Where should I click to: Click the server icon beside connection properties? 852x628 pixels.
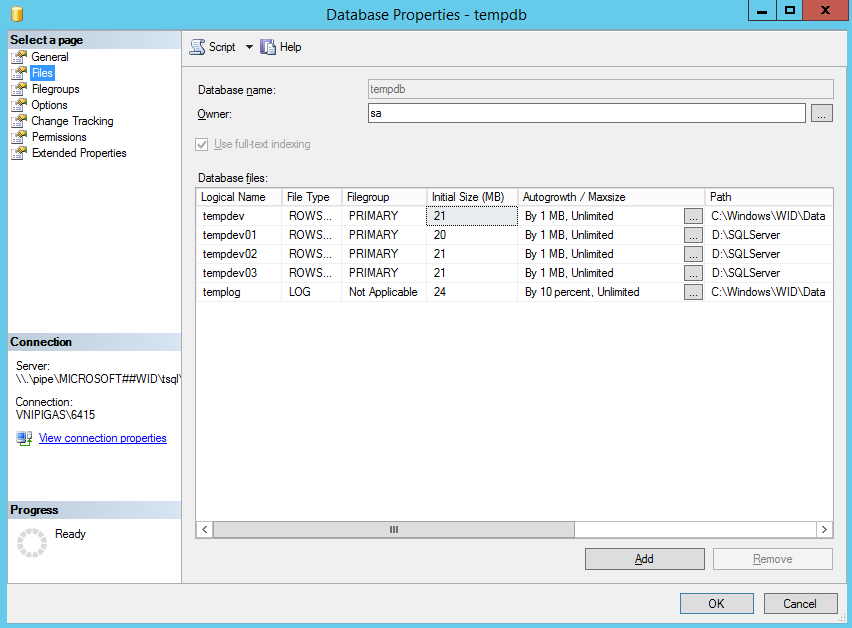pyautogui.click(x=23, y=437)
